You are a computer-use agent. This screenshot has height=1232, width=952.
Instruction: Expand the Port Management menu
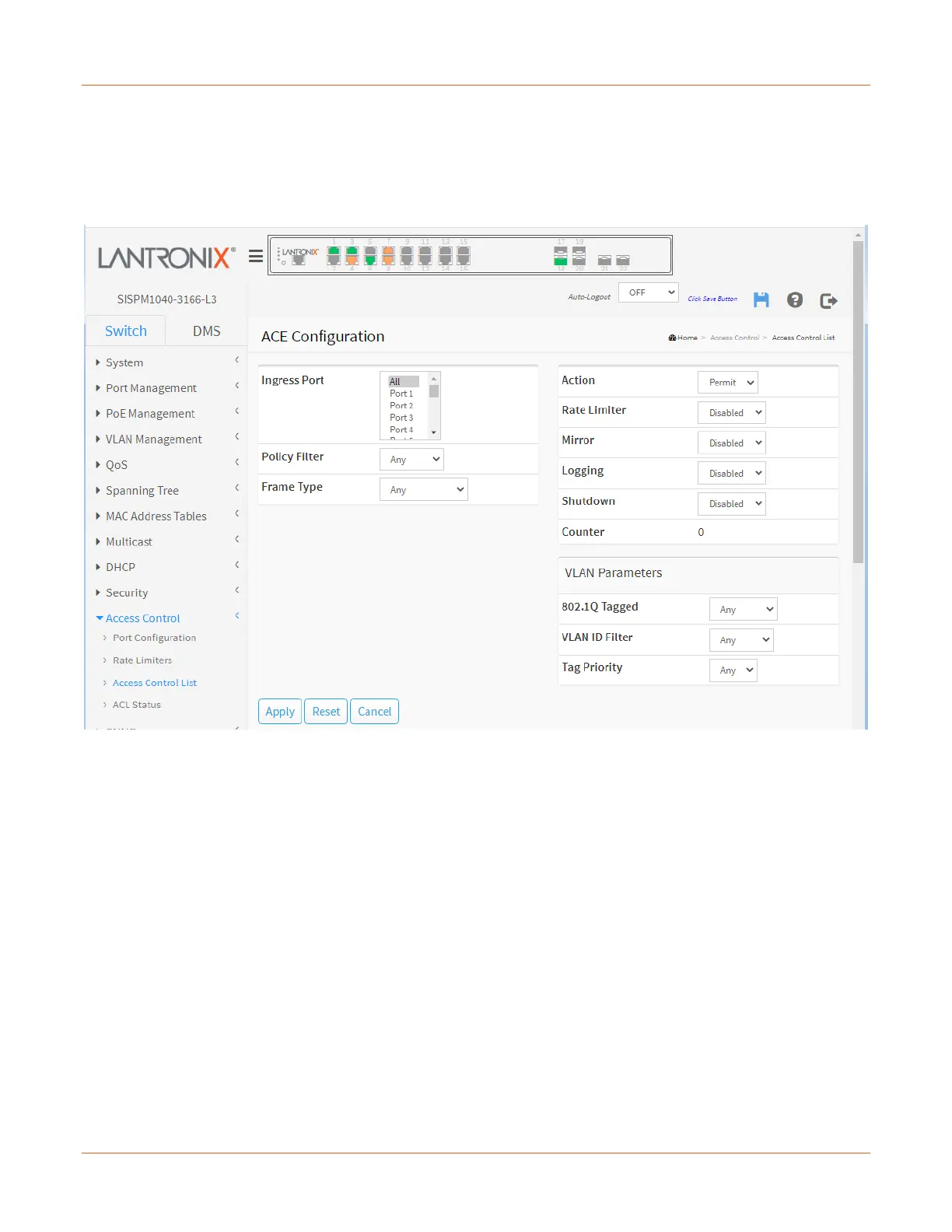point(166,388)
